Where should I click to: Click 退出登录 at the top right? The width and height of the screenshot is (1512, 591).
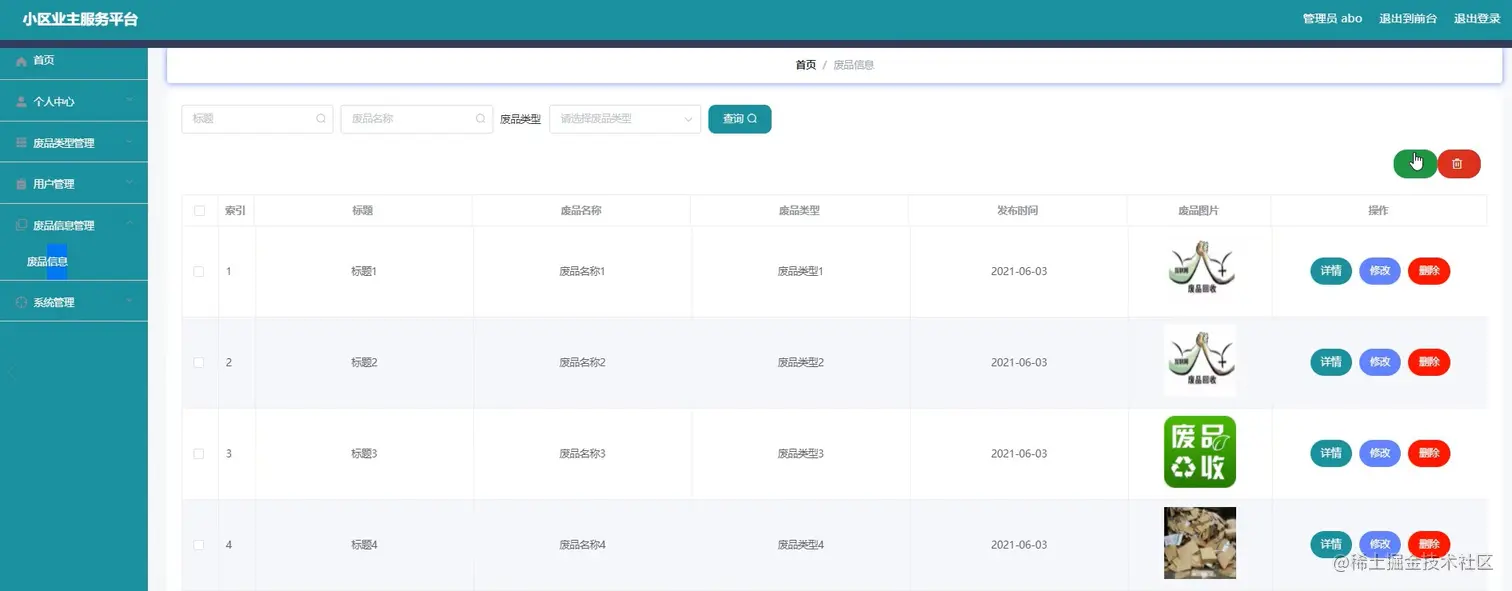pyautogui.click(x=1476, y=18)
